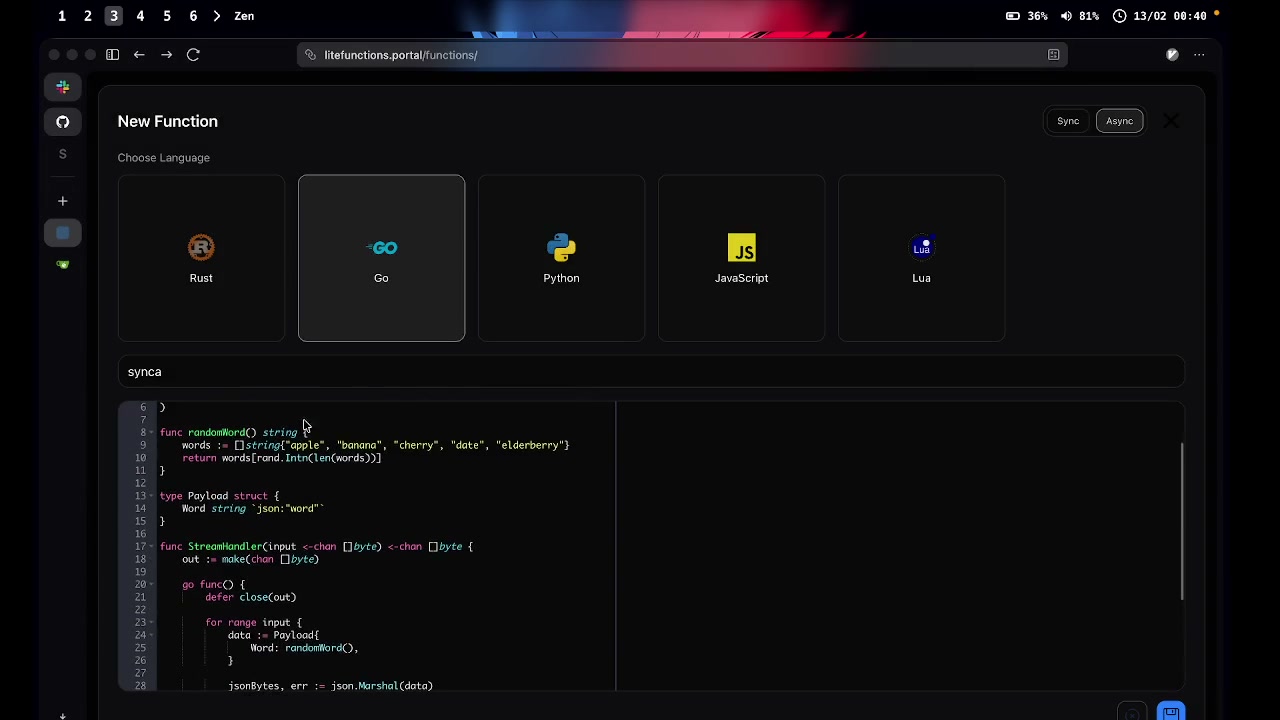Click the bottom sidebar download arrow icon
Viewport: 1280px width, 720px height.
[x=63, y=716]
